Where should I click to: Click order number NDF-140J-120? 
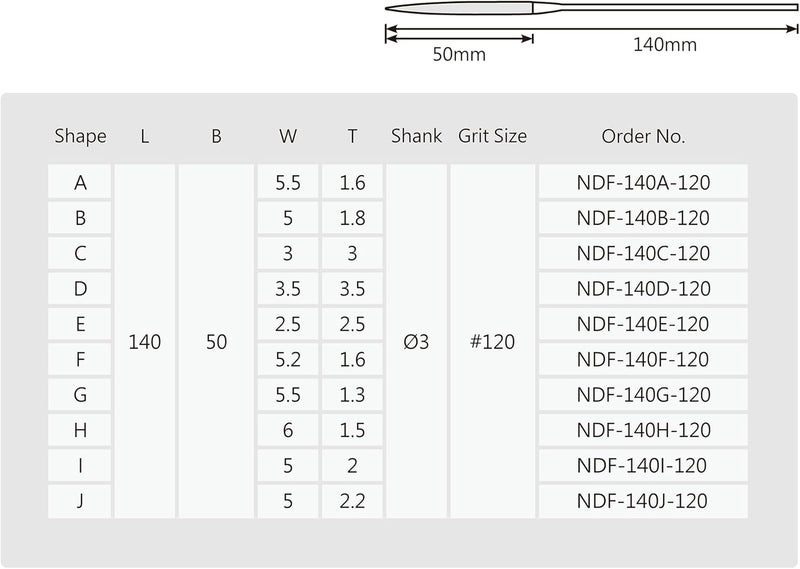[x=643, y=501]
